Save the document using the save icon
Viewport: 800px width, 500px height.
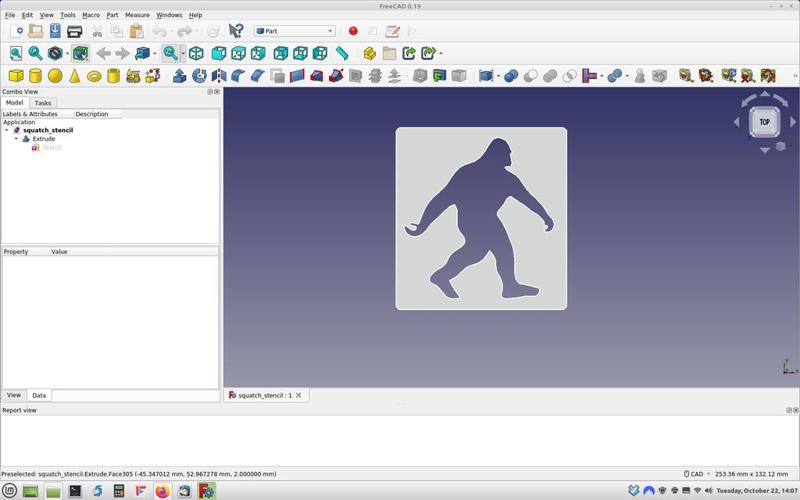55,31
